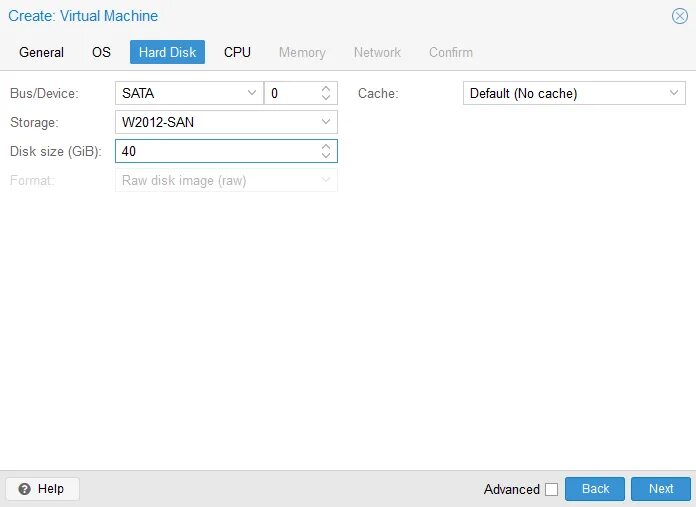The image size is (696, 507).
Task: Decrease the device number with down arrow
Action: [x=326, y=98]
